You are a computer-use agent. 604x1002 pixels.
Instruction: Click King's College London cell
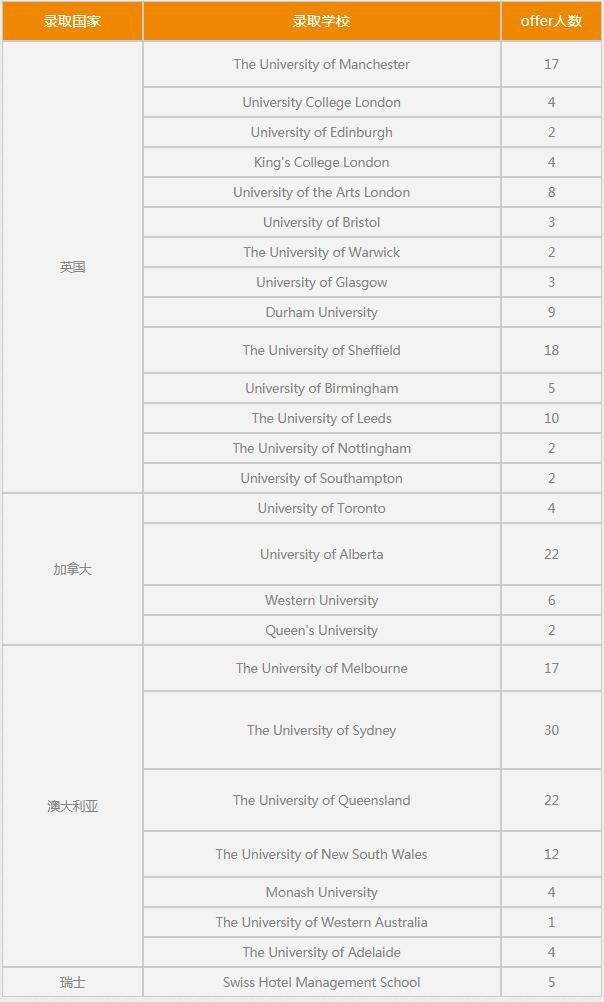tap(321, 162)
